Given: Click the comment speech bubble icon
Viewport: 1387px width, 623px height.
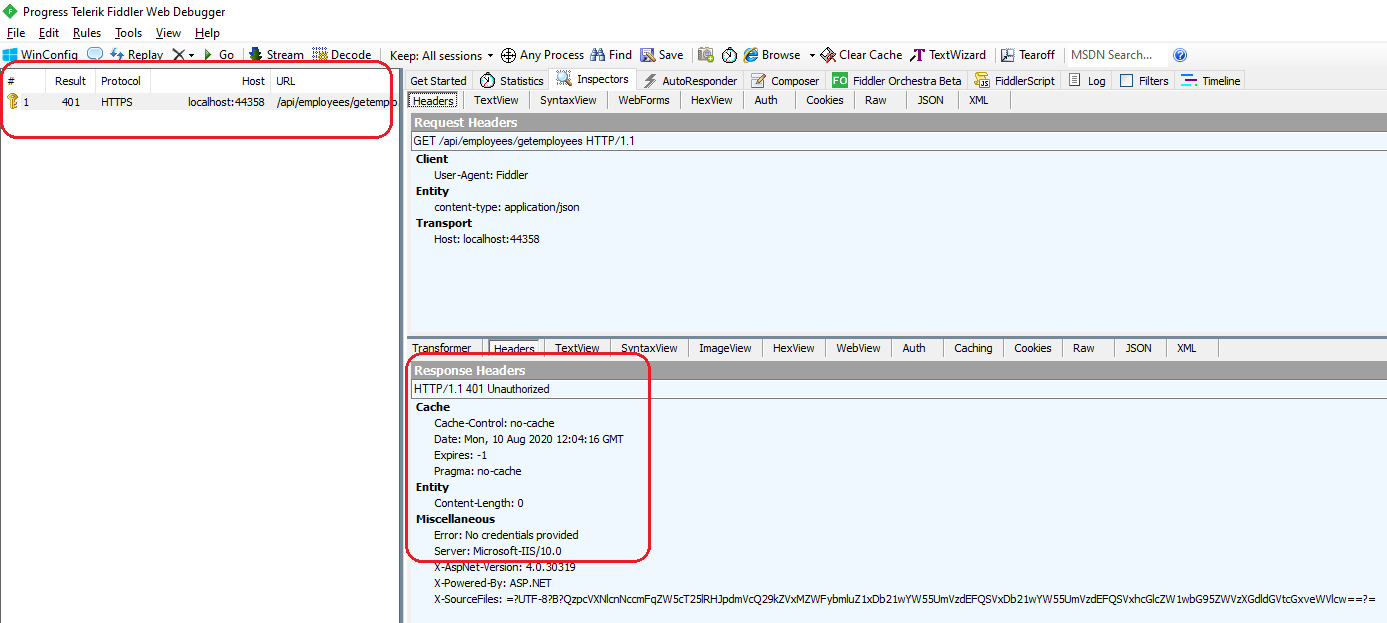Looking at the screenshot, I should pos(95,54).
